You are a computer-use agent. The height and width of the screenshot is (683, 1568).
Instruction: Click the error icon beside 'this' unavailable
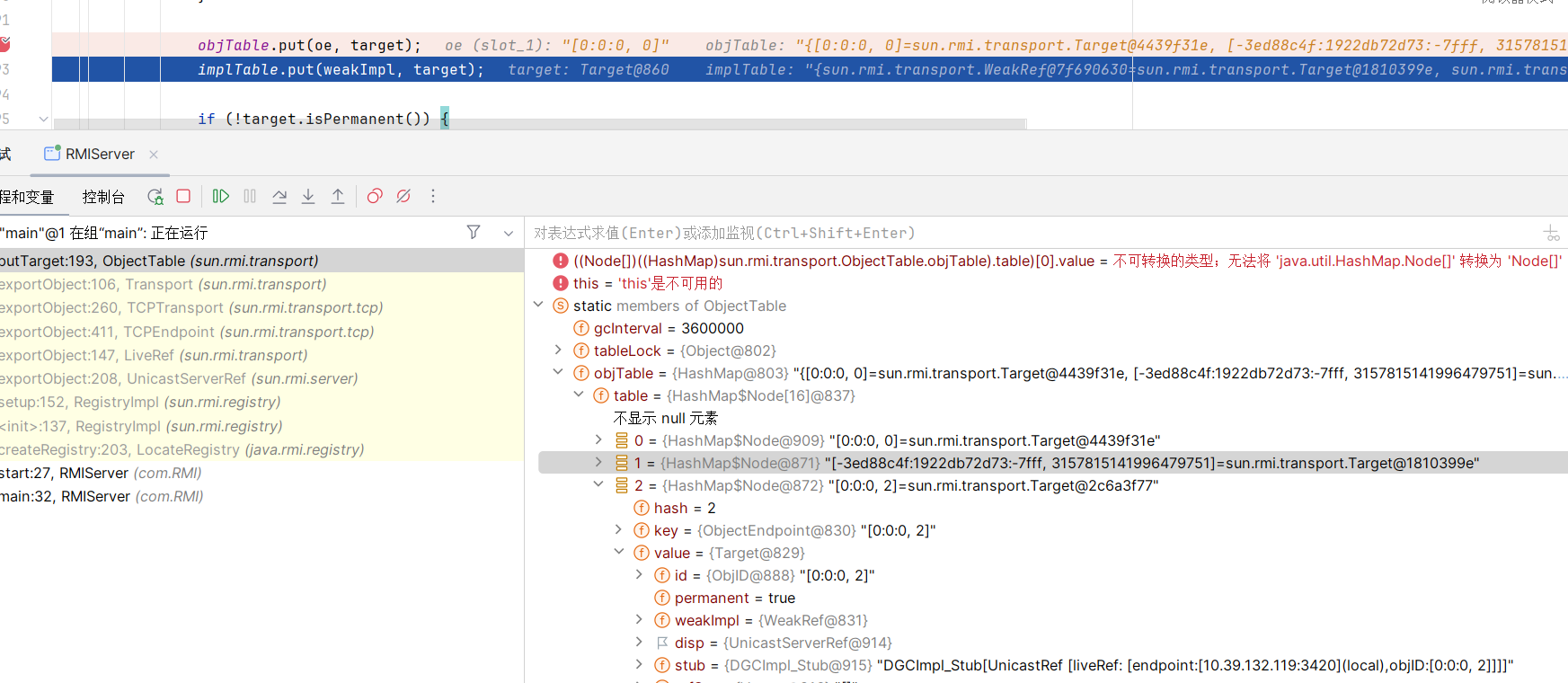[x=561, y=283]
